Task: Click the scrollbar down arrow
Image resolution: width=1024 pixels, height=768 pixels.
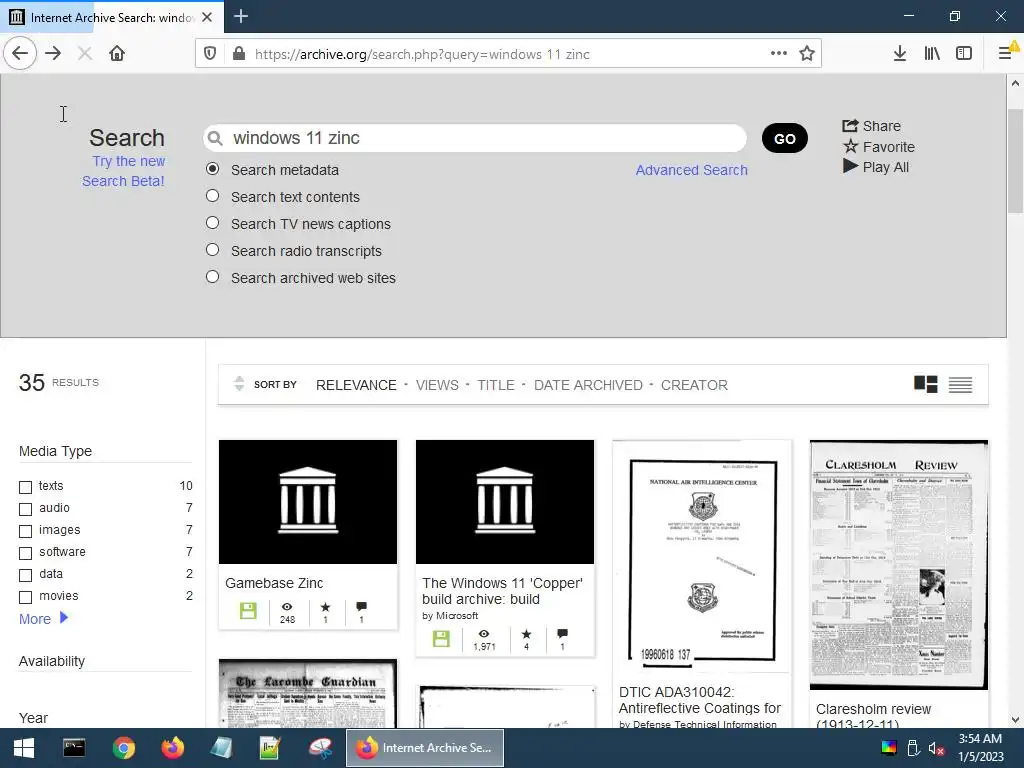Action: click(1015, 720)
